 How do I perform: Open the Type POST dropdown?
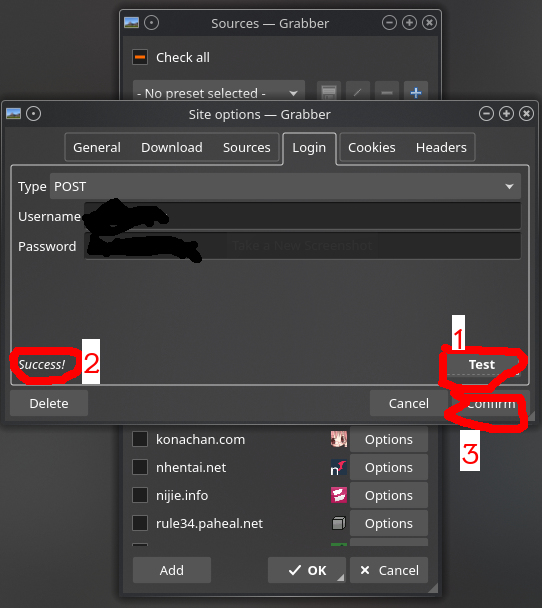click(285, 187)
